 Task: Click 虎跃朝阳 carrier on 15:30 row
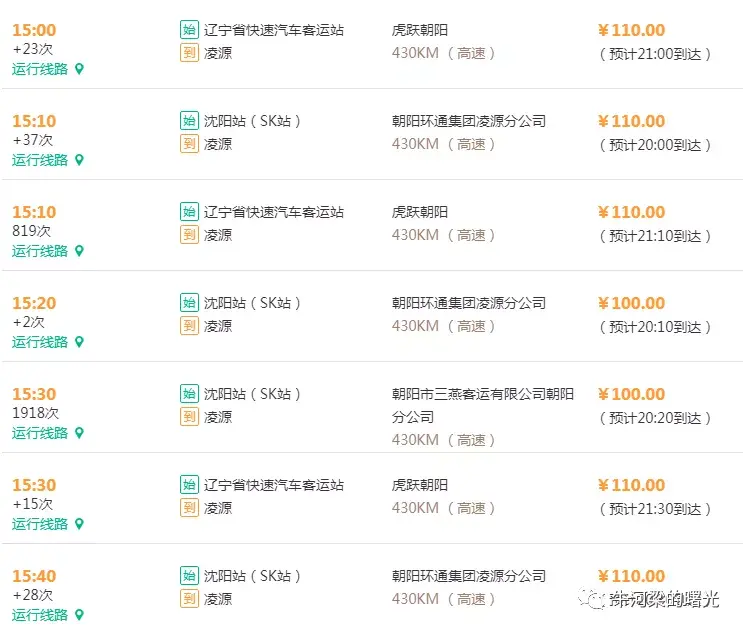[x=420, y=485]
